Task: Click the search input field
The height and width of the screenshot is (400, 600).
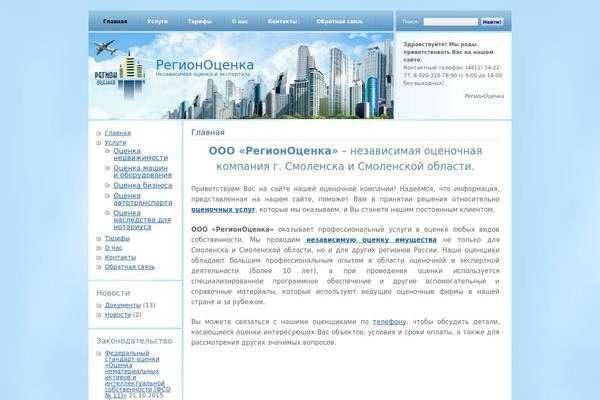Action: 450,22
